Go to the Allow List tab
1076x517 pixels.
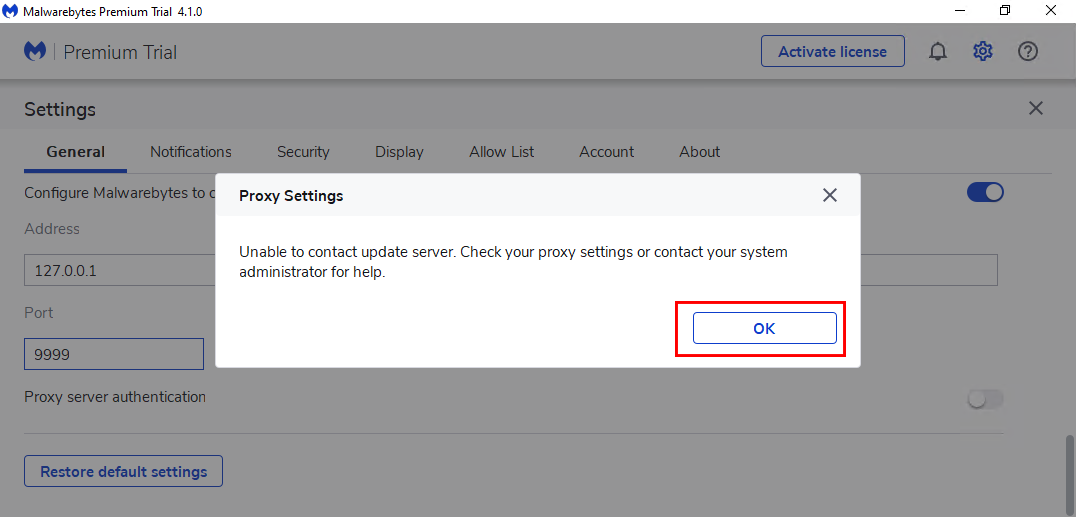point(501,152)
